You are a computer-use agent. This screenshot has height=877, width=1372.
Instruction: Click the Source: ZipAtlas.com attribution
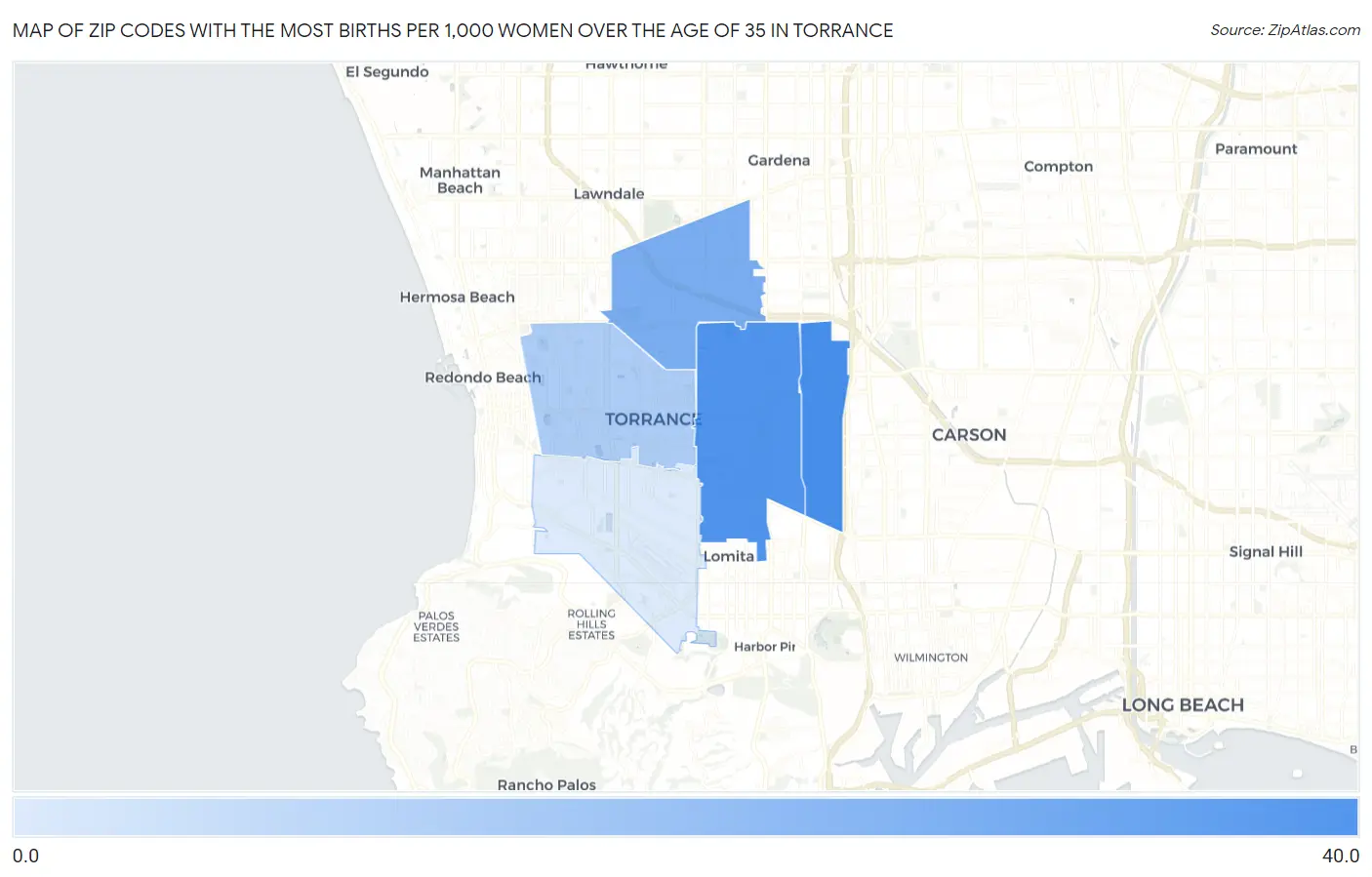1285,30
